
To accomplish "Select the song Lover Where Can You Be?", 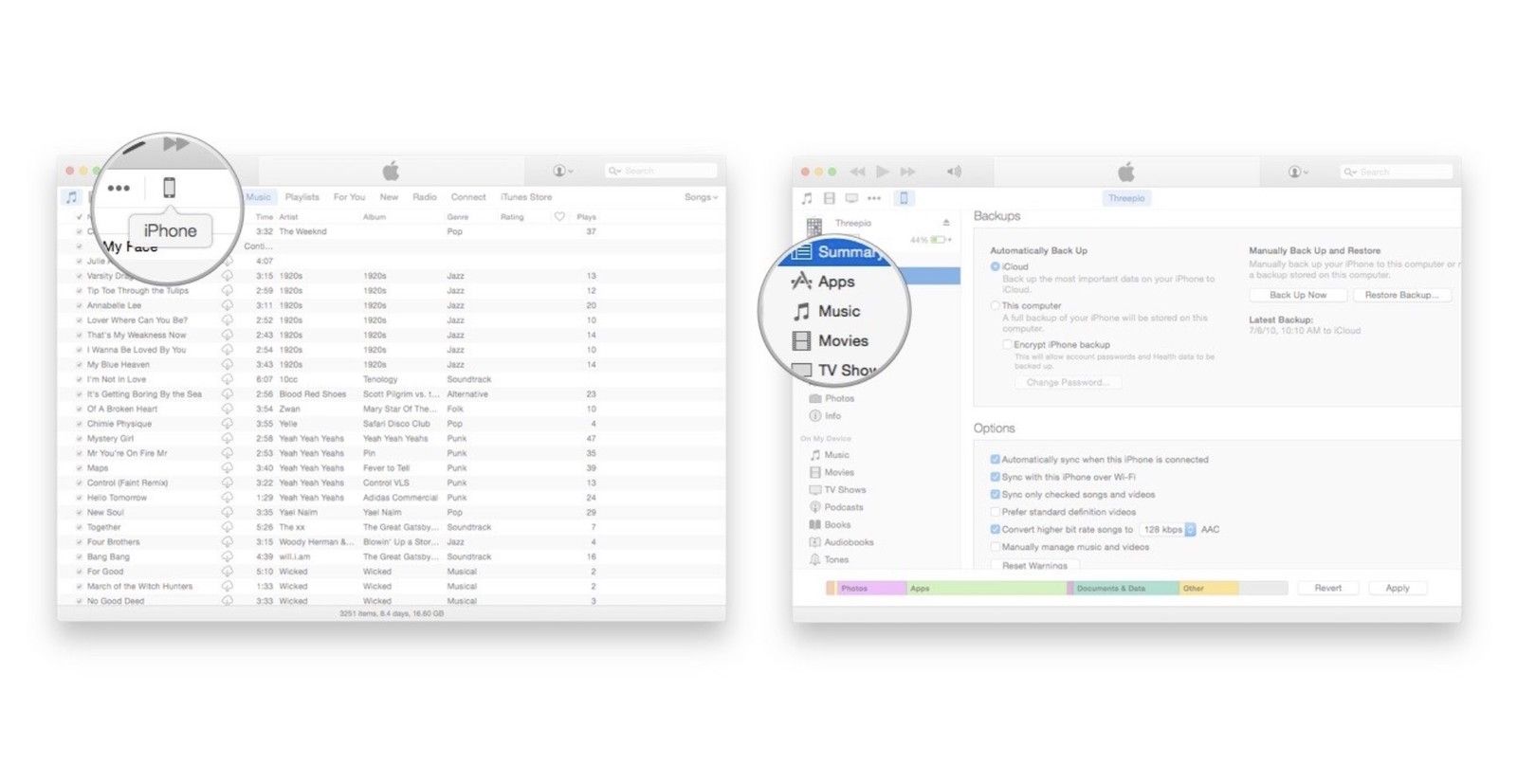I will tap(137, 320).
